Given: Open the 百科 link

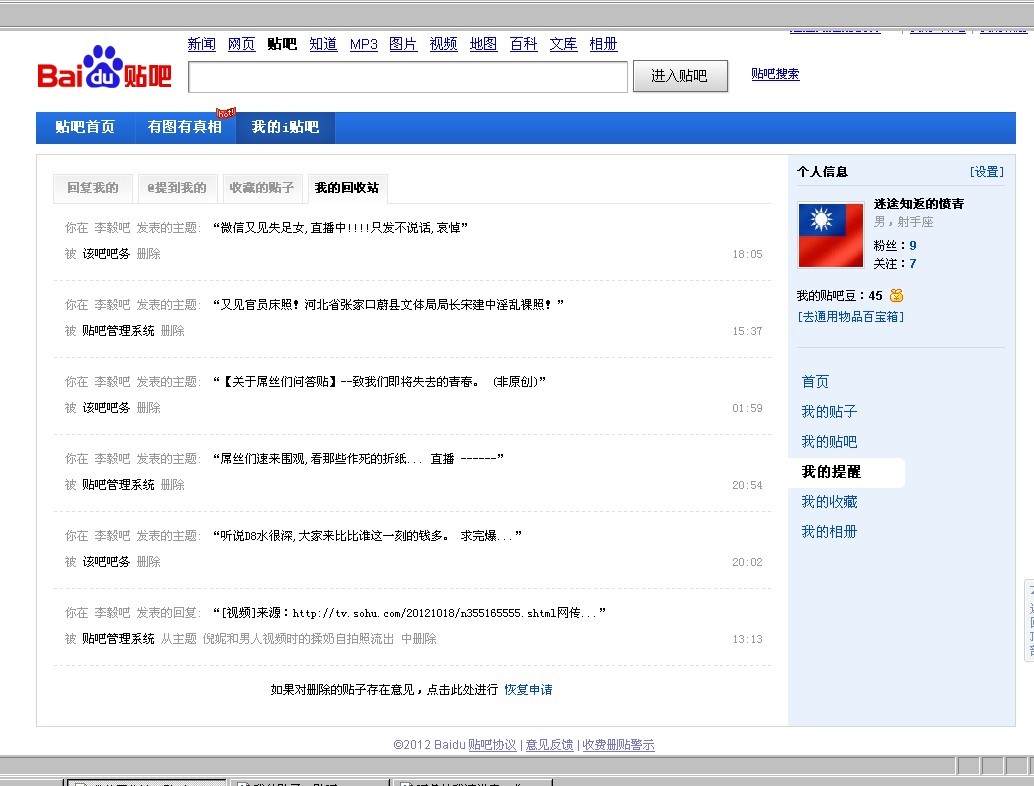Looking at the screenshot, I should (524, 44).
